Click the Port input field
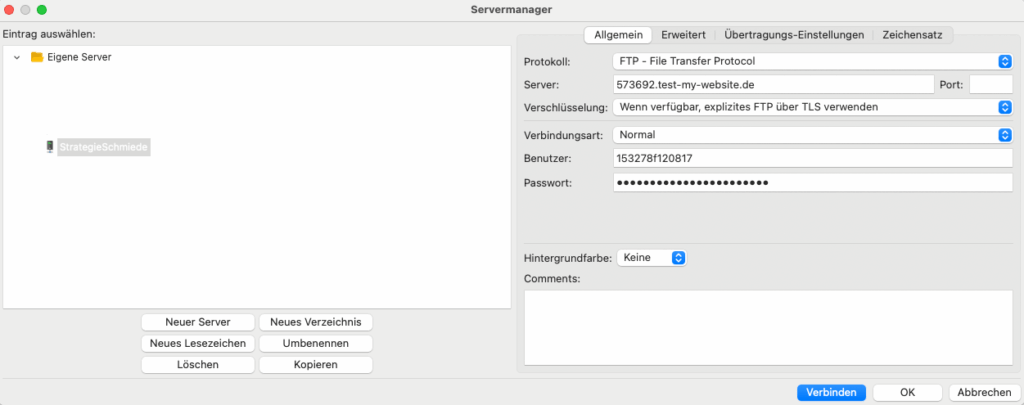 [990, 85]
